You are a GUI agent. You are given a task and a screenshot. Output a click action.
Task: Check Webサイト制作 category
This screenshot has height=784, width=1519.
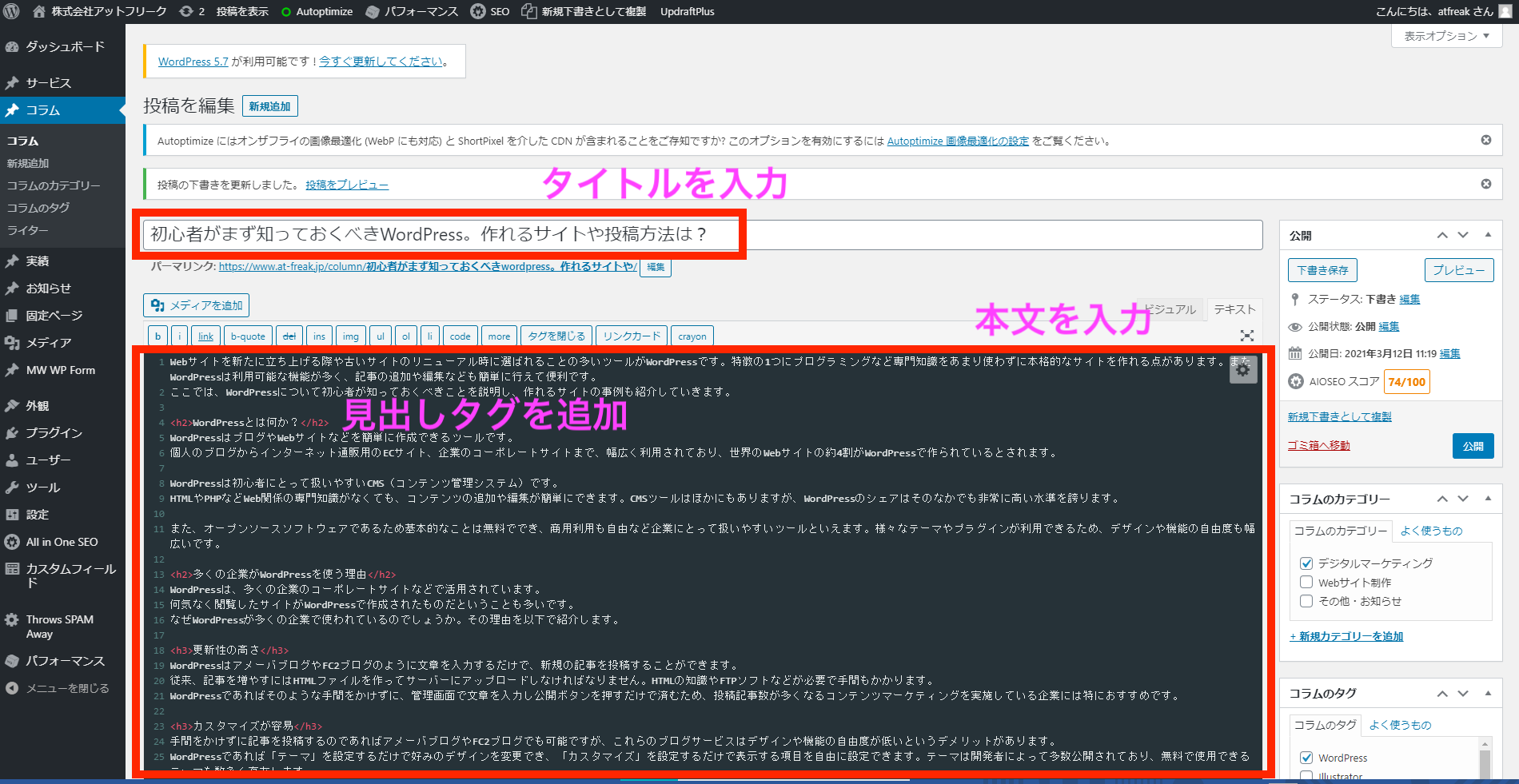(1306, 583)
